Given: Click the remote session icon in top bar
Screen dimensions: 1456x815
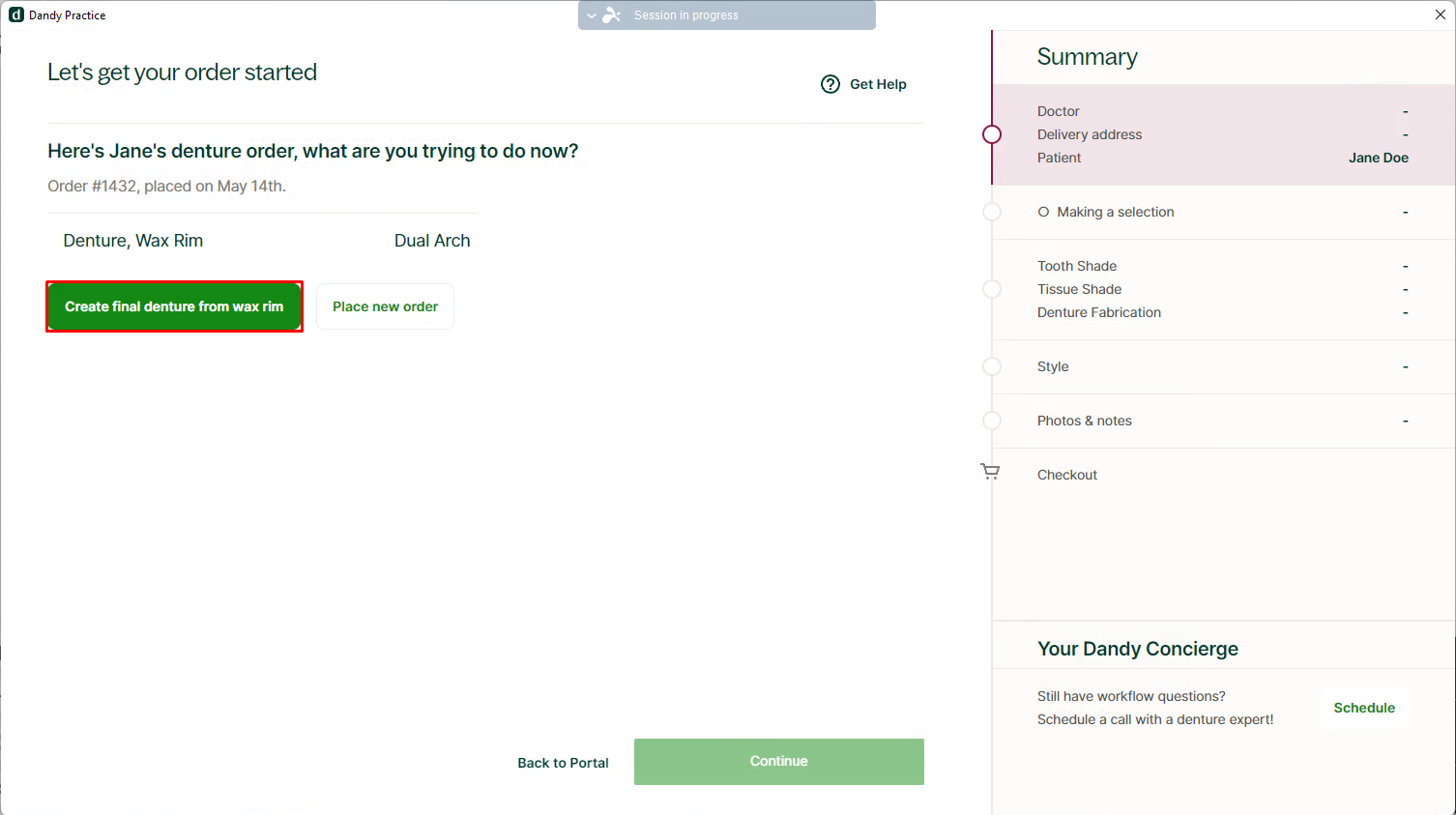Looking at the screenshot, I should tap(612, 15).
